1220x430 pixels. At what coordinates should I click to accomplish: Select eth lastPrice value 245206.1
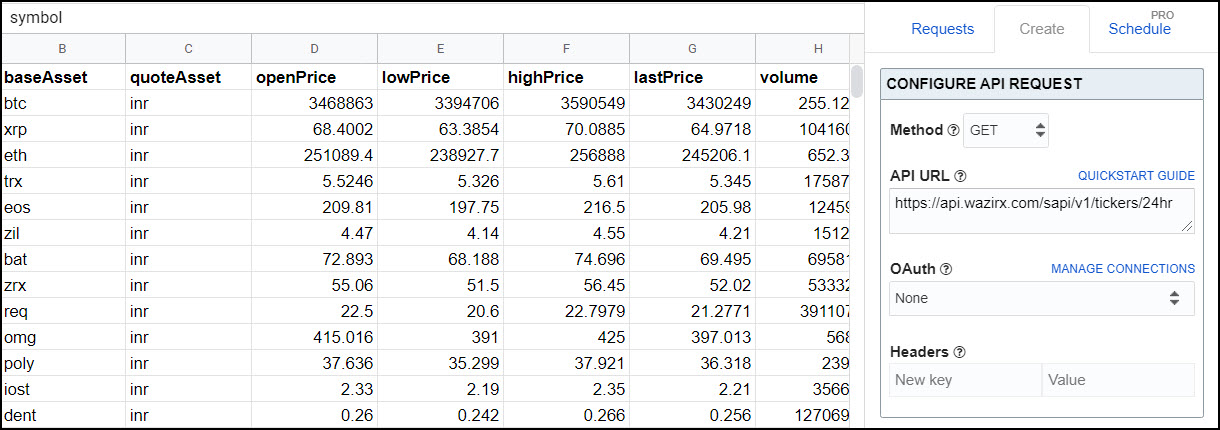pos(692,155)
